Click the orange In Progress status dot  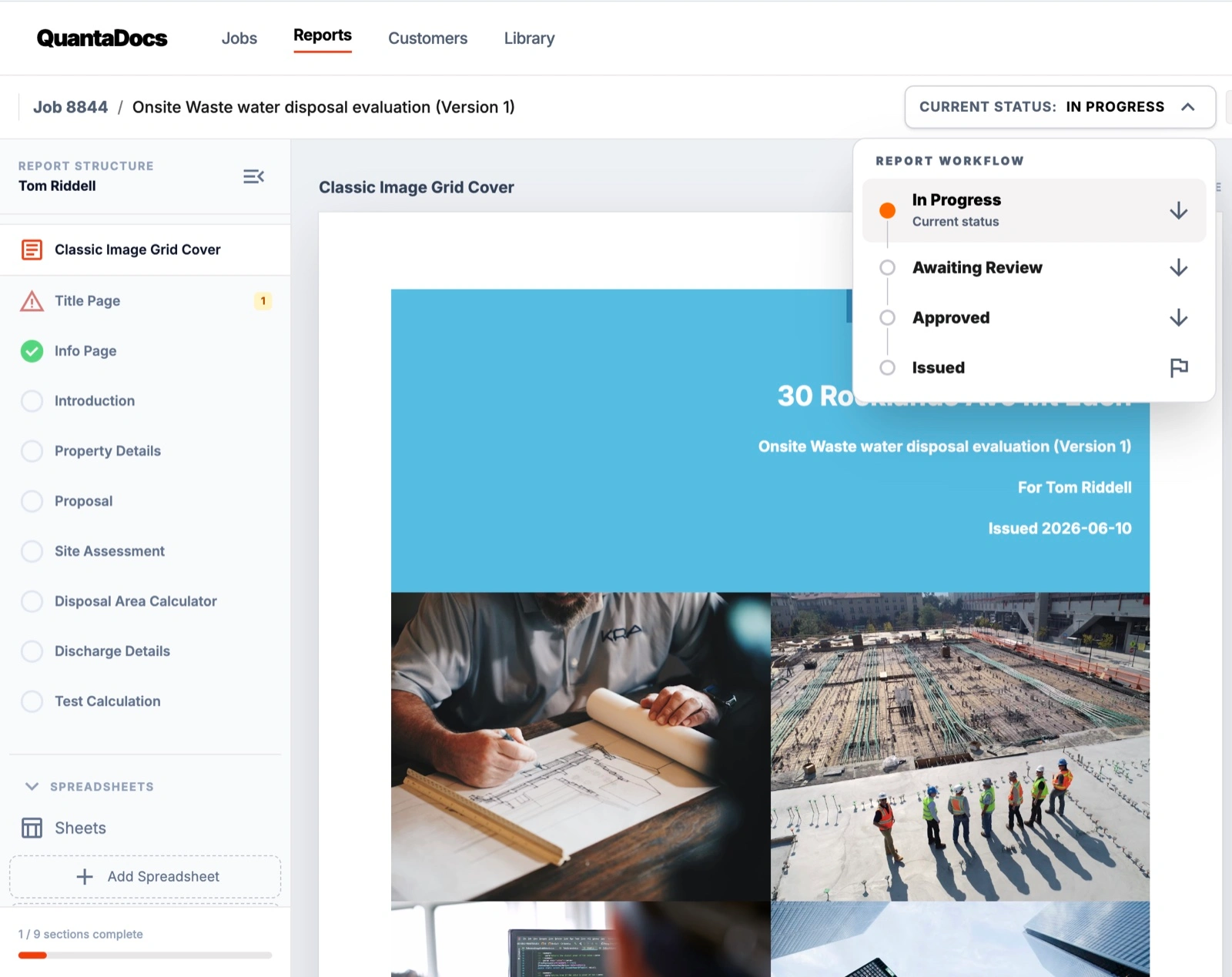[x=887, y=210]
